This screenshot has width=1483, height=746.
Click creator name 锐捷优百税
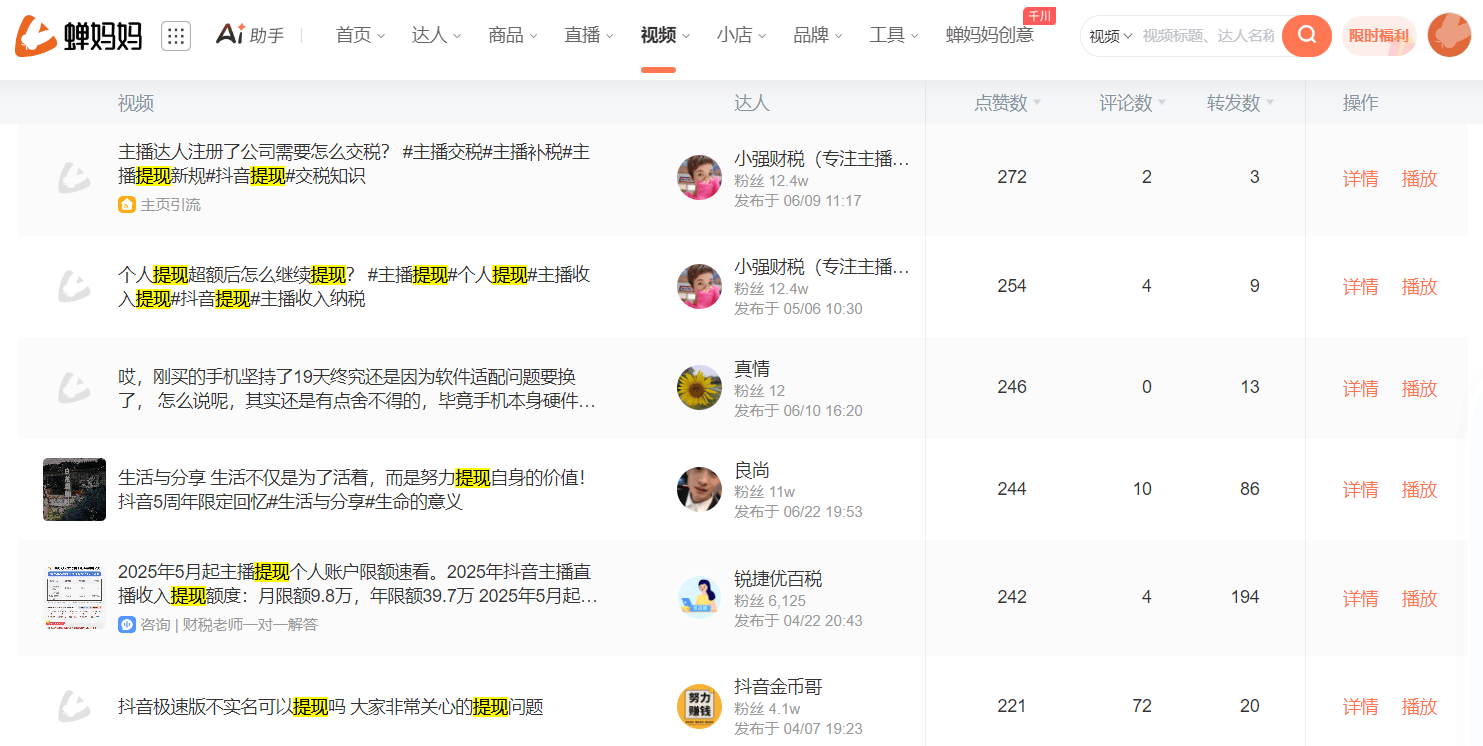(778, 579)
